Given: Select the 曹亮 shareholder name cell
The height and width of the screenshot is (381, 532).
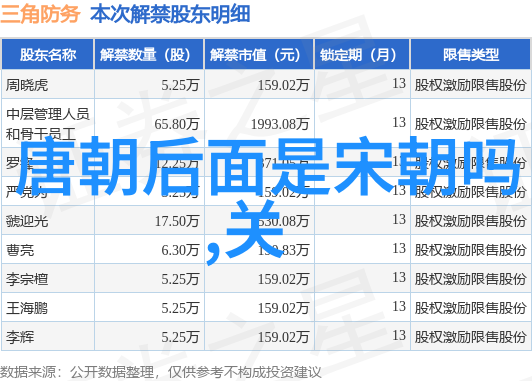Looking at the screenshot, I should [x=20, y=250].
